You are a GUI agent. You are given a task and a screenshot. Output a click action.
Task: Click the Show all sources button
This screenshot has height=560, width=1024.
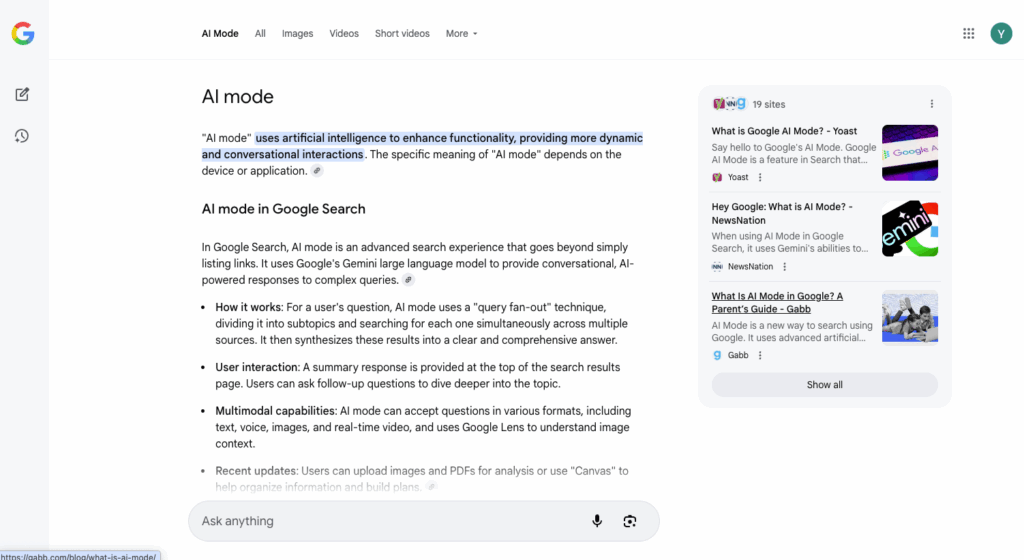824,385
